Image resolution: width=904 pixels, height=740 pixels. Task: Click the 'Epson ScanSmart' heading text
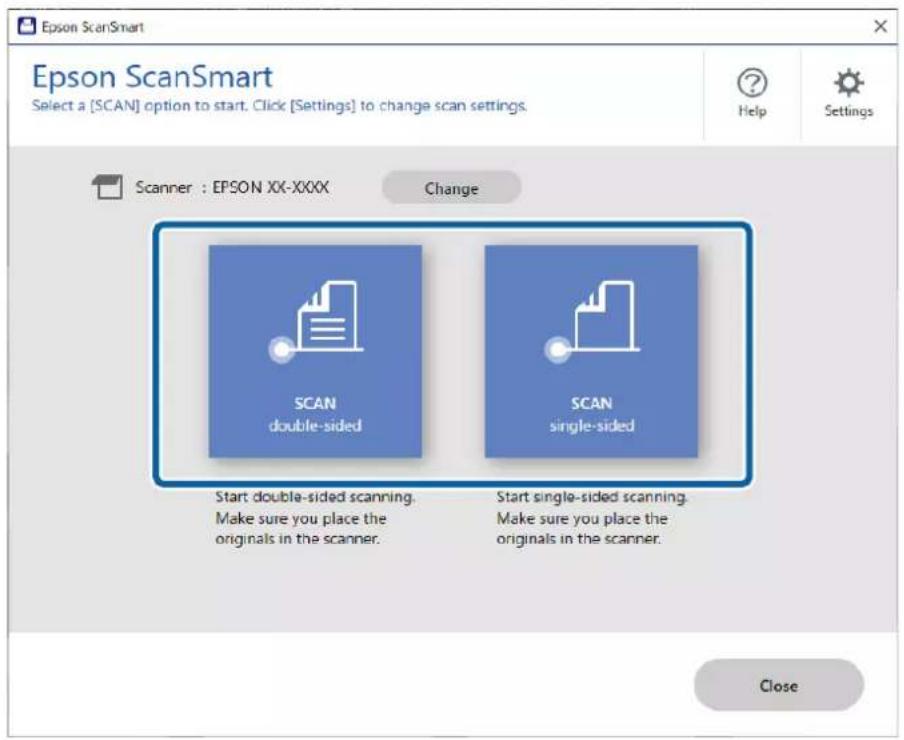tap(152, 76)
